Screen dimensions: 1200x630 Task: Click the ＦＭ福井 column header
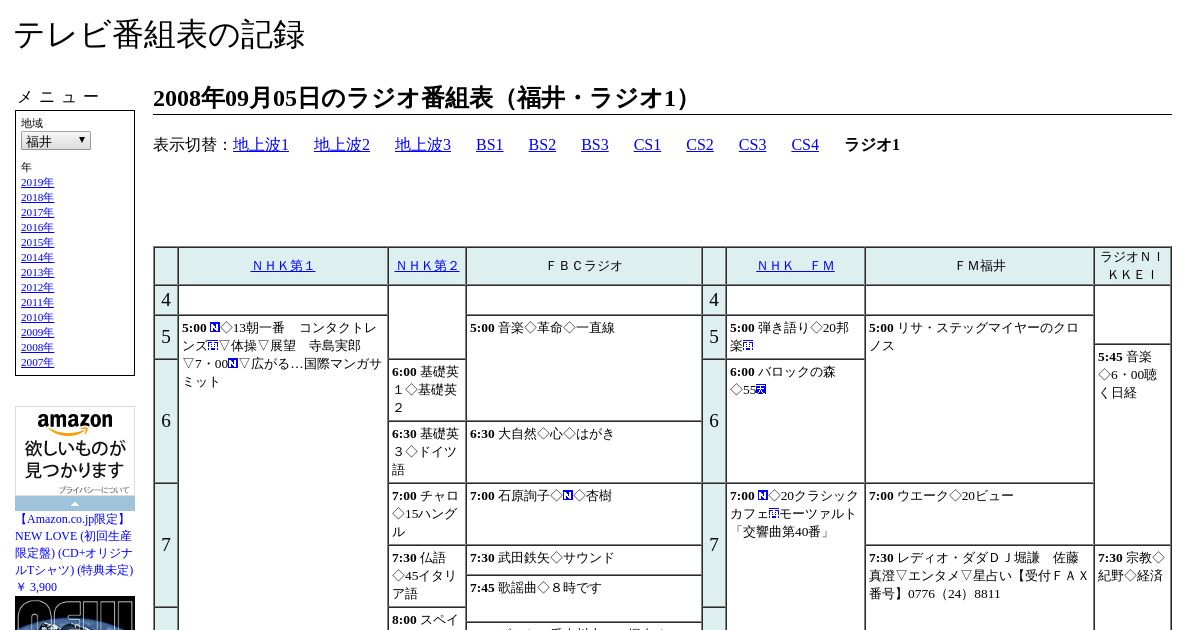pyautogui.click(x=979, y=266)
